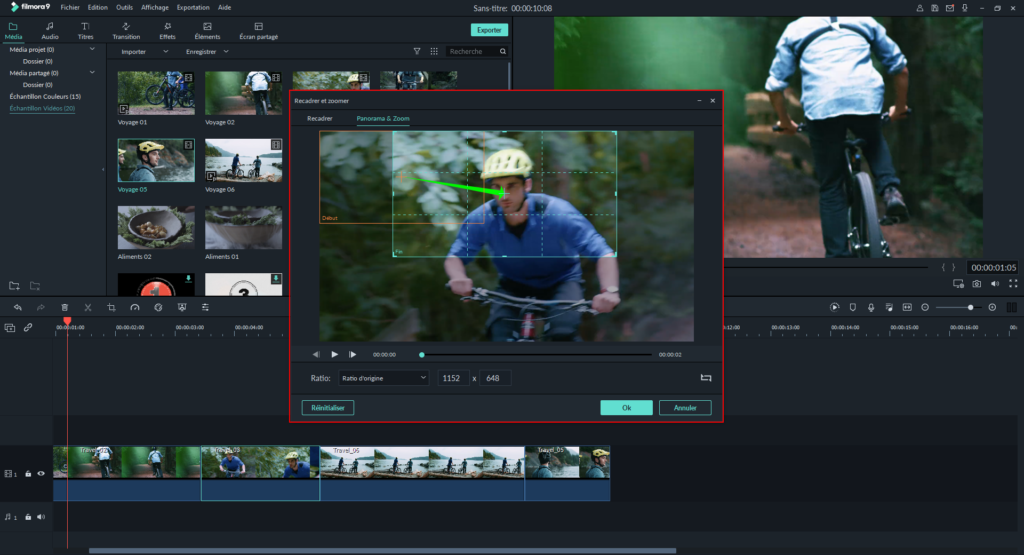
Task: Open the Audio tab
Action: (x=50, y=31)
